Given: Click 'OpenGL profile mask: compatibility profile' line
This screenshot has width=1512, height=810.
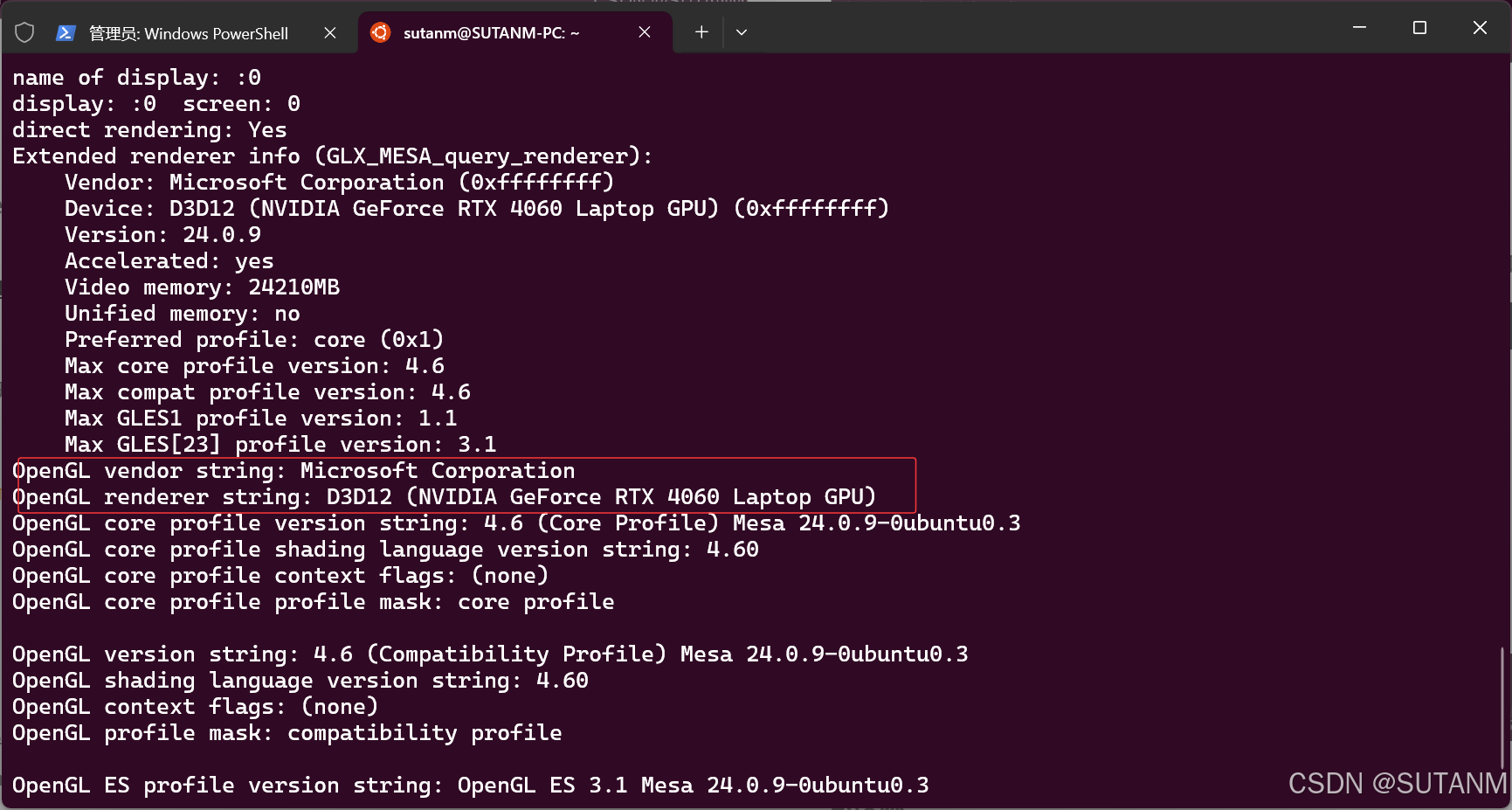Looking at the screenshot, I should coord(287,733).
